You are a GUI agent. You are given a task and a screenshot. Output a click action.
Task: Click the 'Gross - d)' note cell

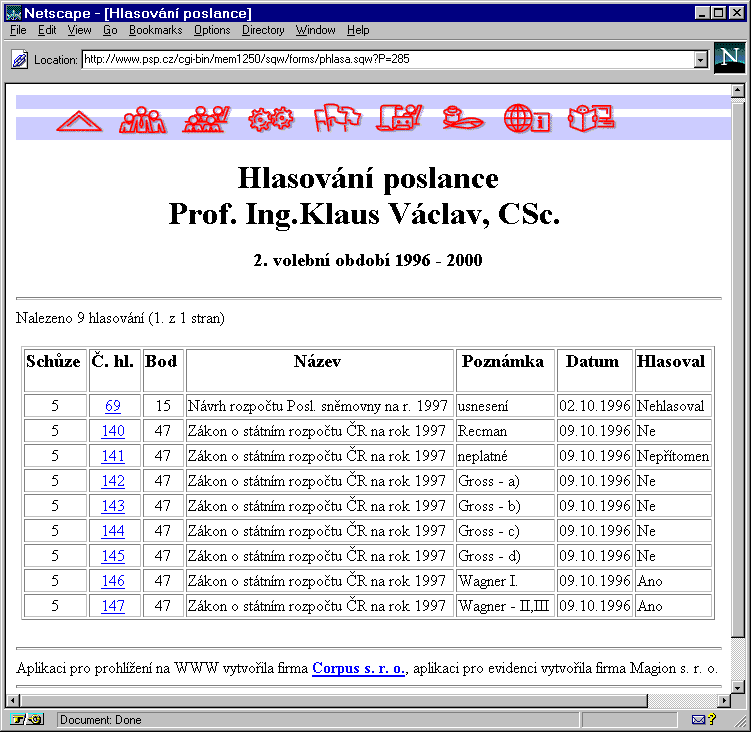tap(505, 556)
